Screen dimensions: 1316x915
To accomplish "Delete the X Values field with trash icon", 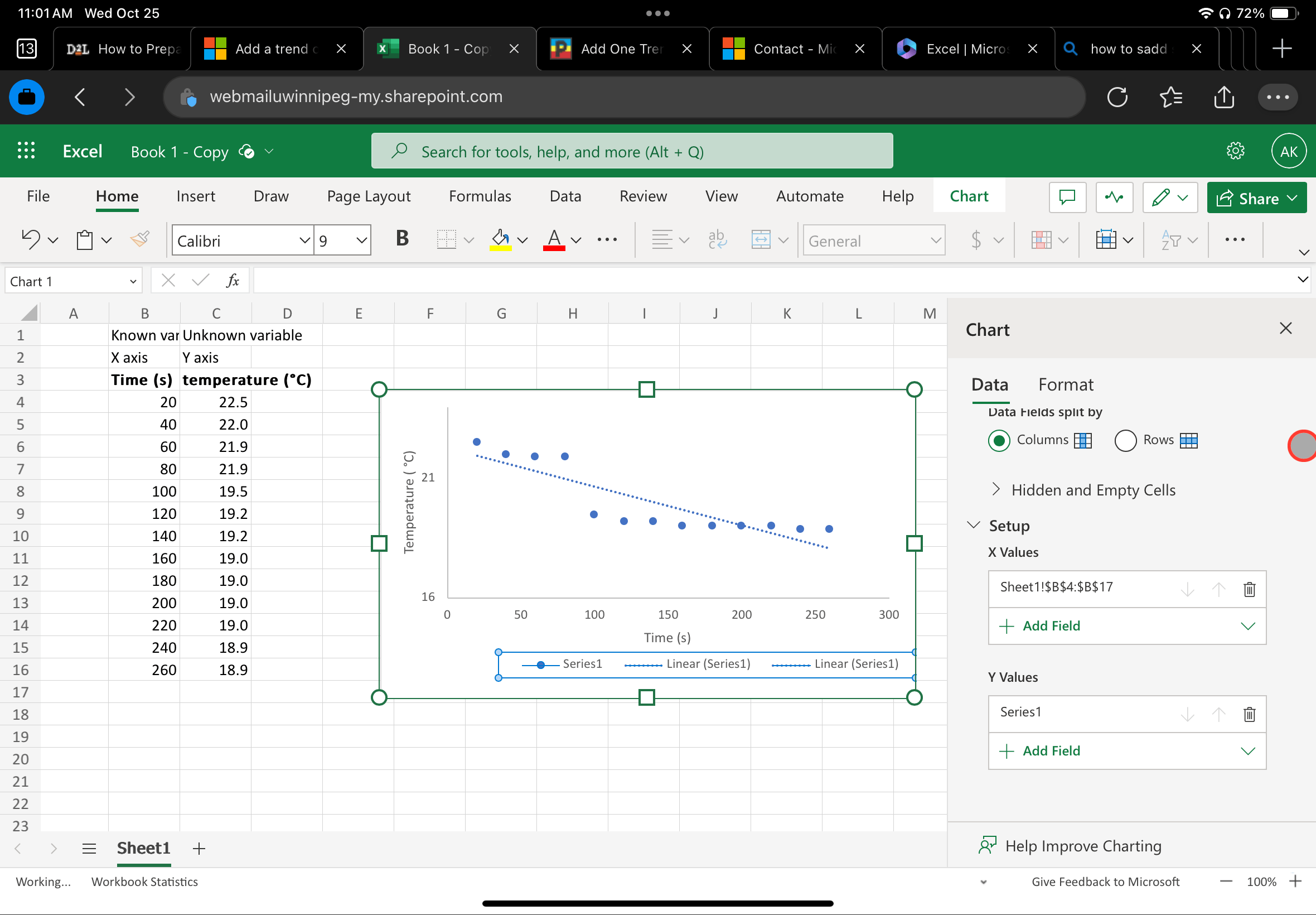I will pos(1250,589).
